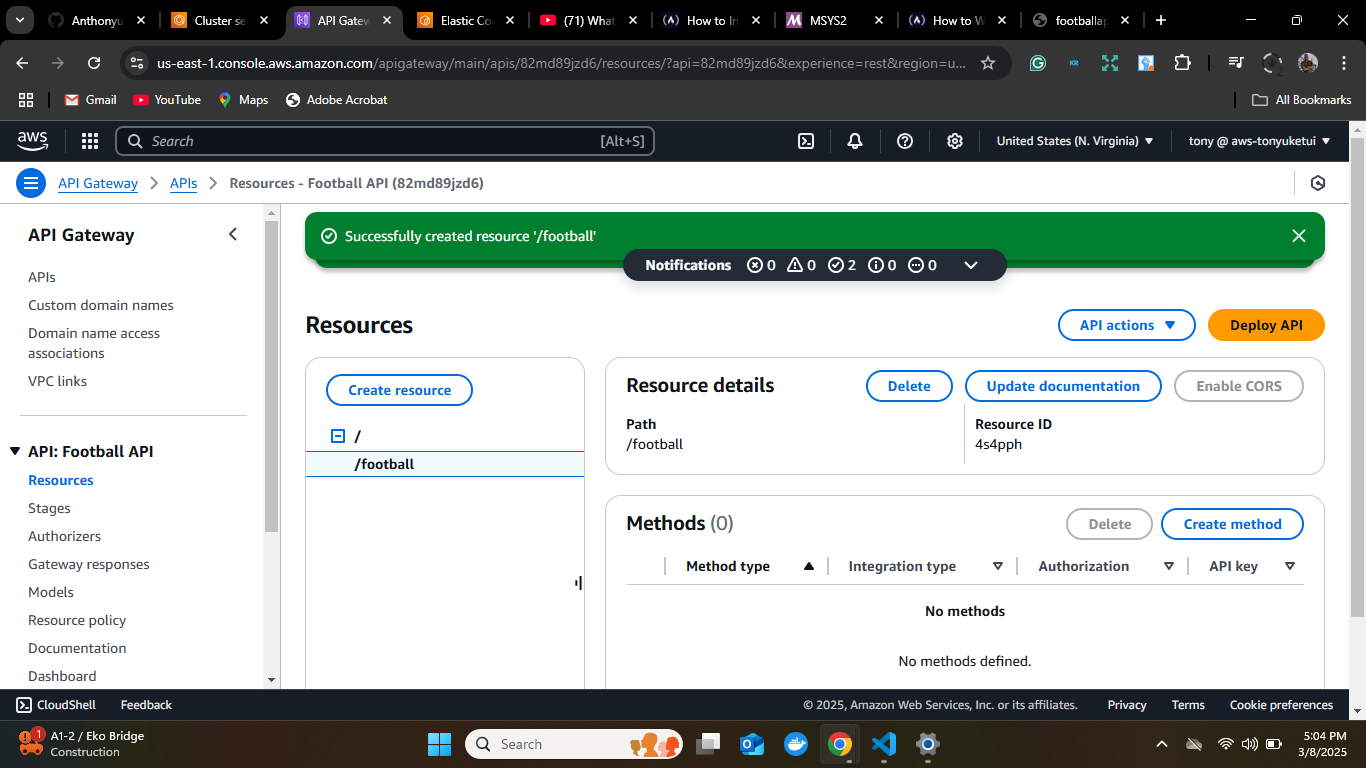Open the Chrome extensions puzzle icon
The image size is (1366, 768).
[1182, 63]
